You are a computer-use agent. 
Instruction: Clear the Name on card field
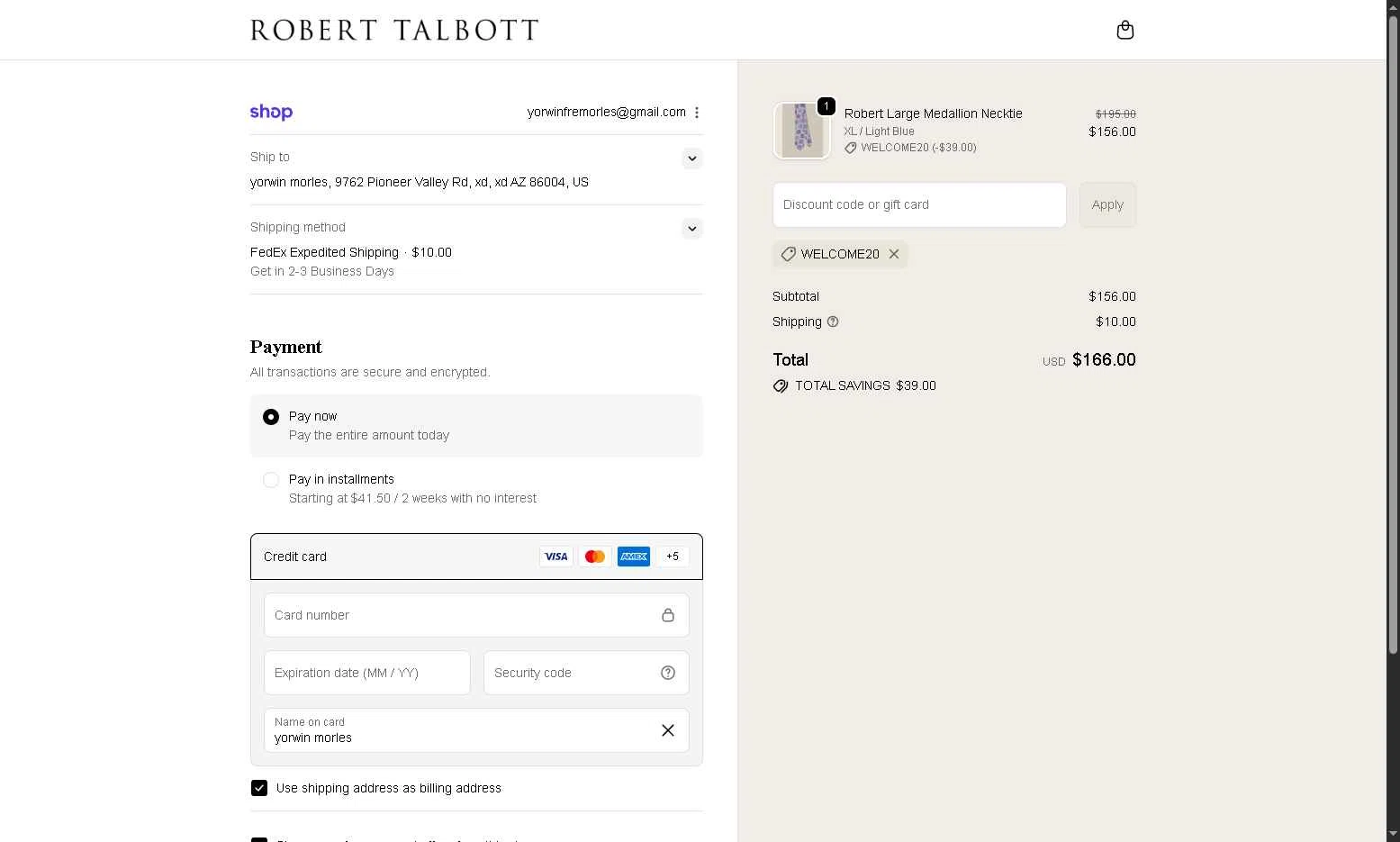(x=668, y=730)
